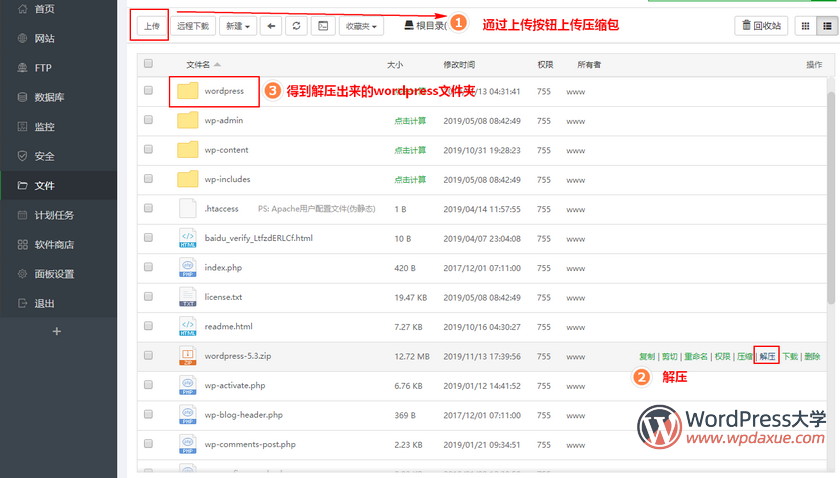Screen dimensions: 840x478
Task: Click the 计划任务 calendar icon
Action: pyautogui.click(x=22, y=215)
